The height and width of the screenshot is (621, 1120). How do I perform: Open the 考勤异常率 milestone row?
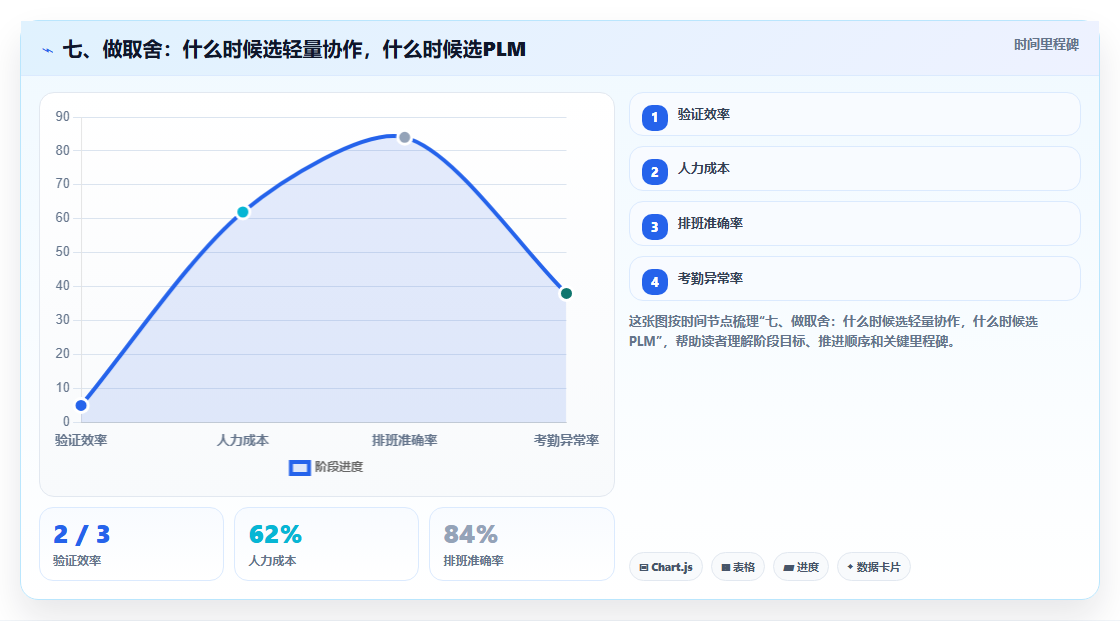pos(854,279)
